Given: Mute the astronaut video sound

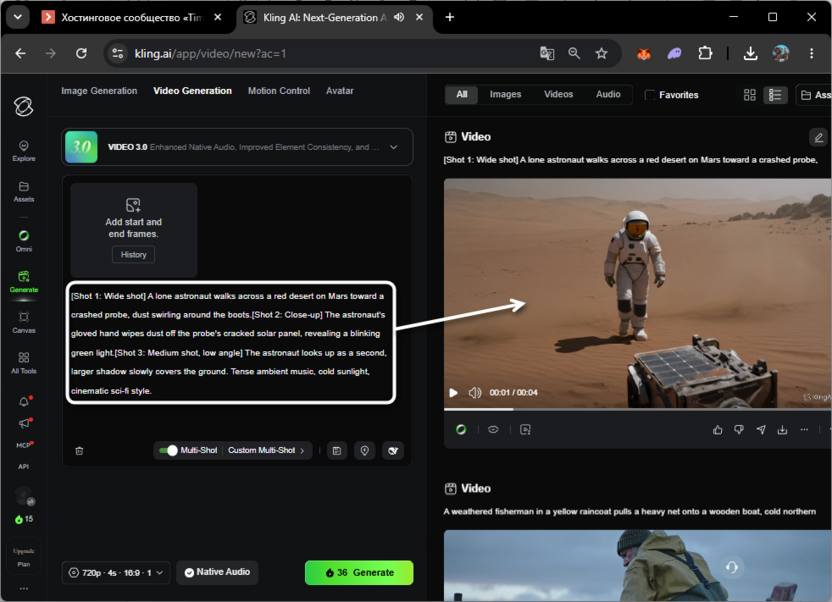Looking at the screenshot, I should click(x=474, y=392).
